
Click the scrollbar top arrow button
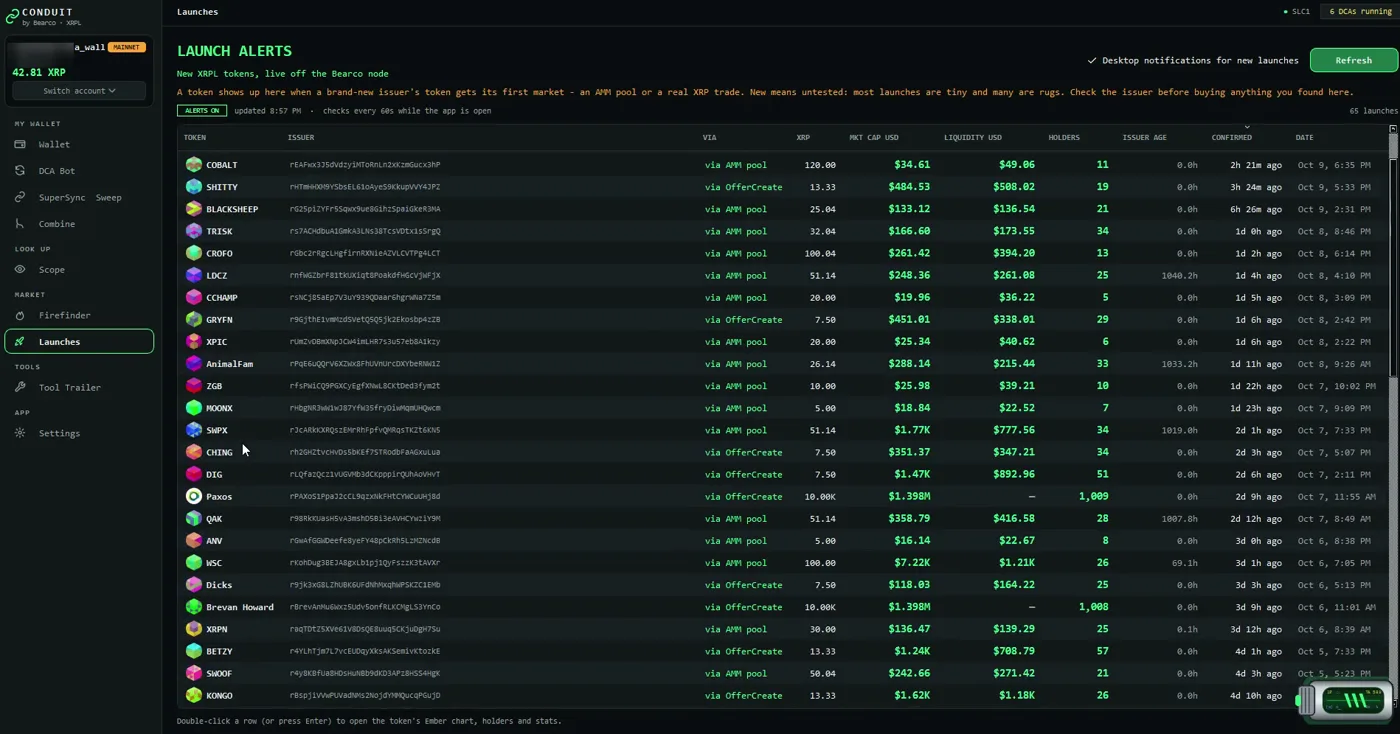[1393, 129]
